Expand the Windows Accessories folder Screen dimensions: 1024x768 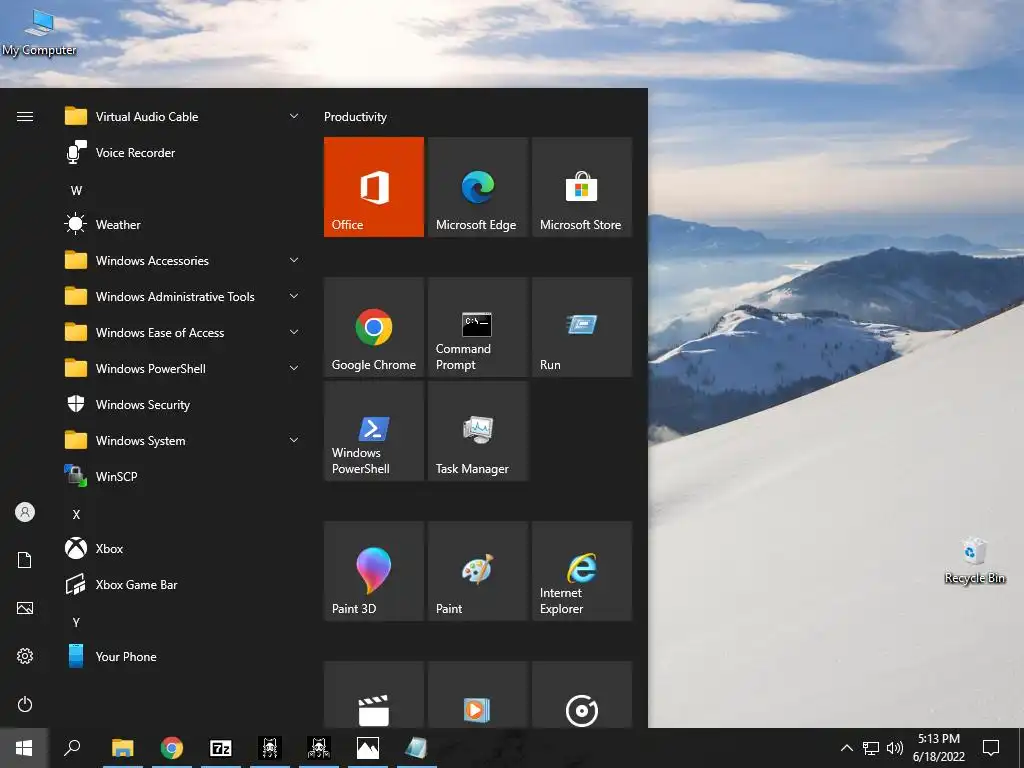(183, 261)
